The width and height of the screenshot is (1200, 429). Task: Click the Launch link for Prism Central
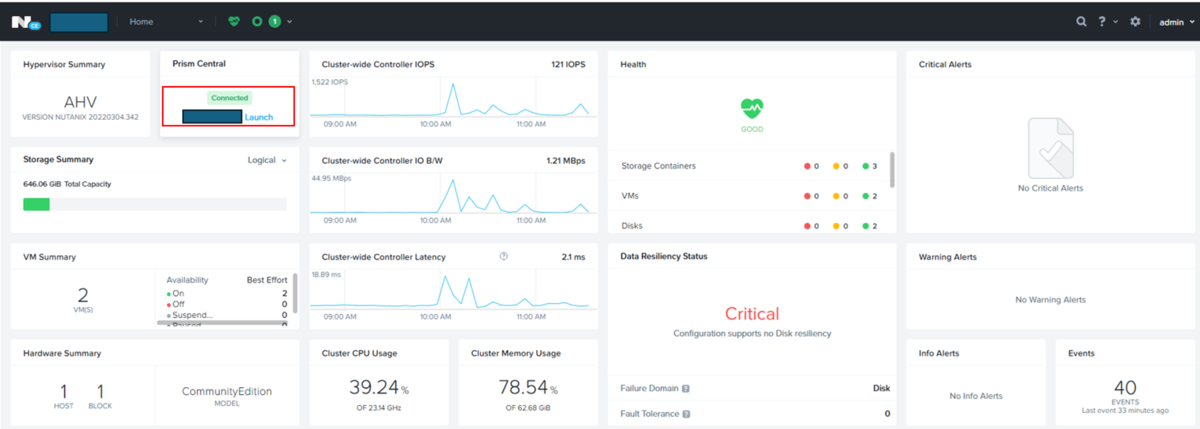pyautogui.click(x=258, y=117)
